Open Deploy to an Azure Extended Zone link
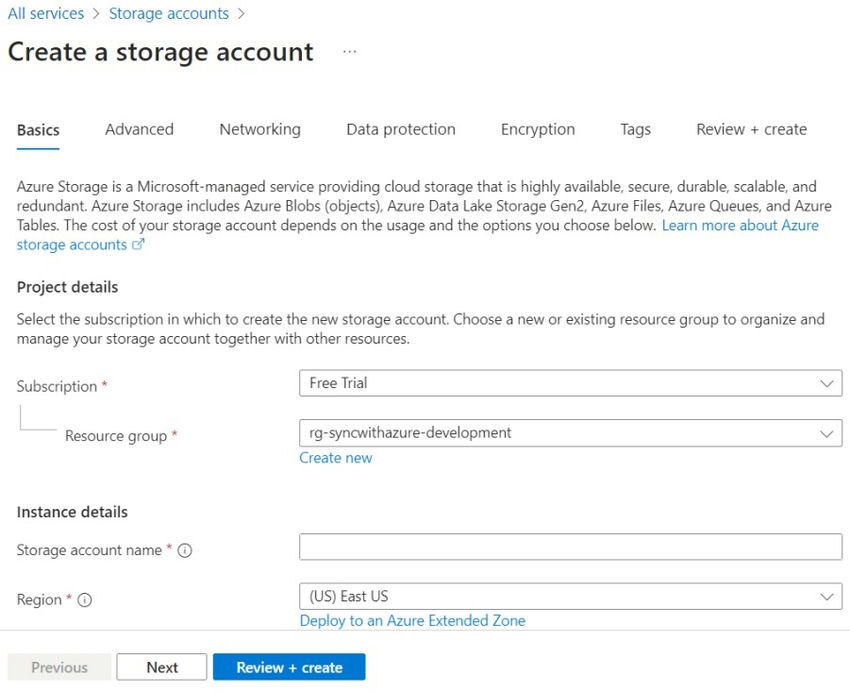This screenshot has width=850, height=692. pyautogui.click(x=412, y=620)
